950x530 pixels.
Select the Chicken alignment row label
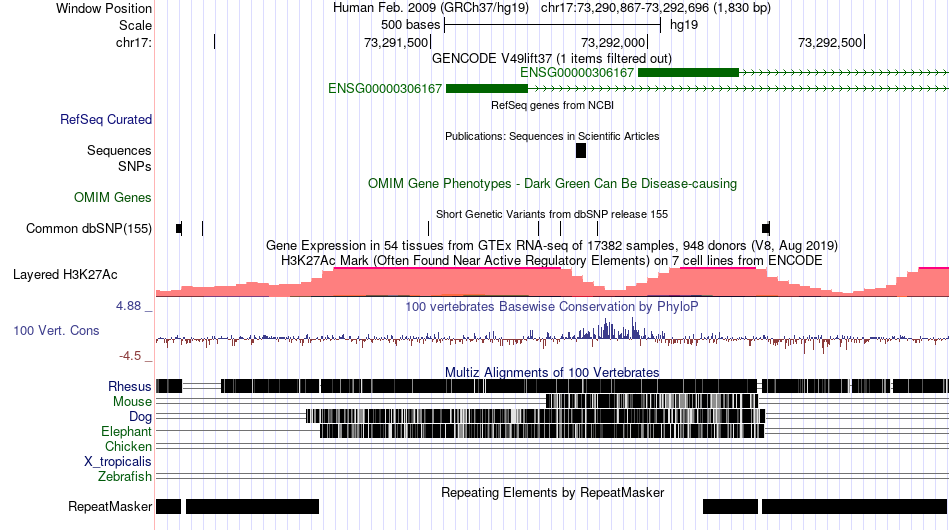click(x=128, y=446)
